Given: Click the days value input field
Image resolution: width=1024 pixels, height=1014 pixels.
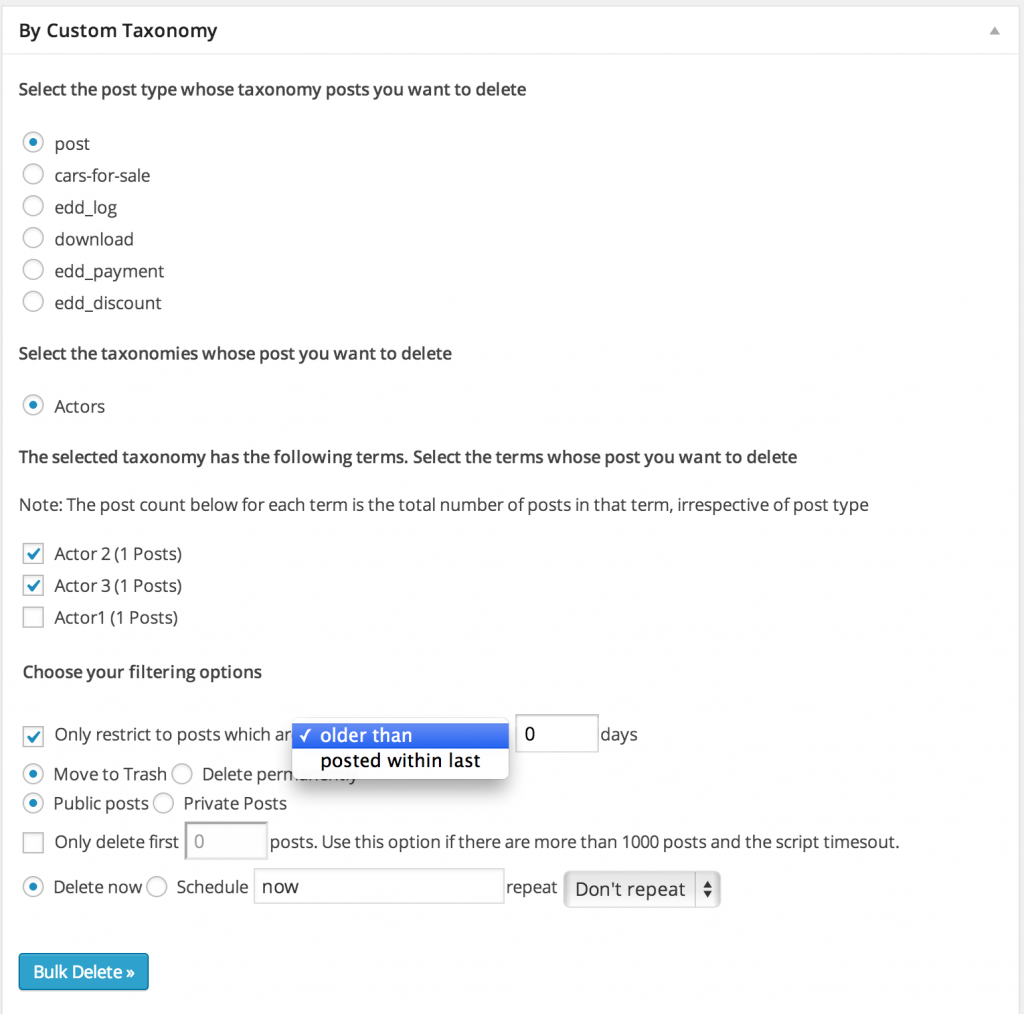Looking at the screenshot, I should click(x=554, y=733).
